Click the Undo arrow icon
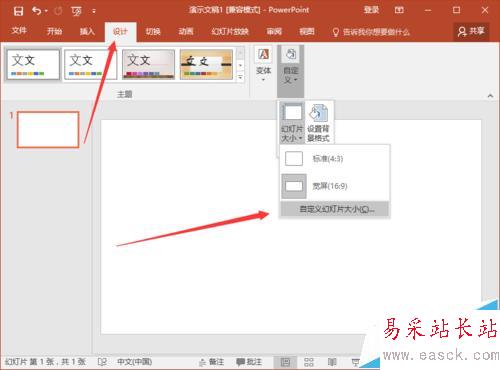The width and height of the screenshot is (500, 370). pyautogui.click(x=36, y=11)
